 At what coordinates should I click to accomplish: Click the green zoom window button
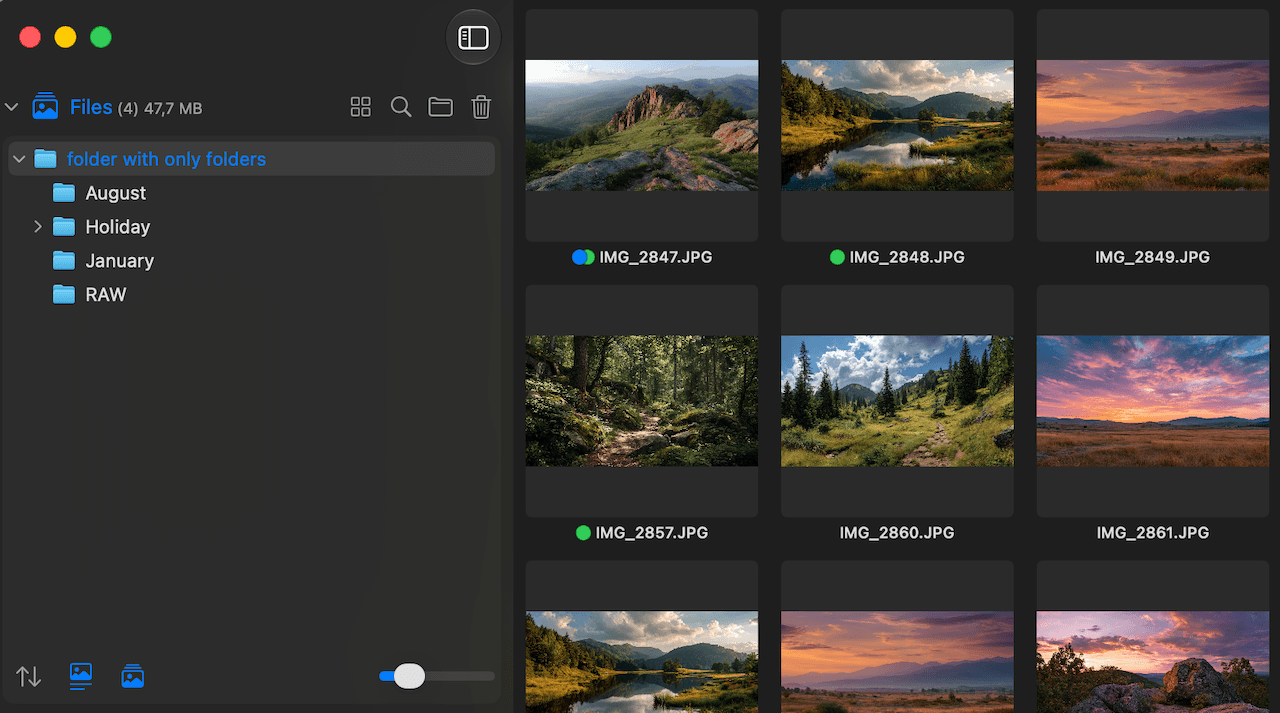coord(101,37)
